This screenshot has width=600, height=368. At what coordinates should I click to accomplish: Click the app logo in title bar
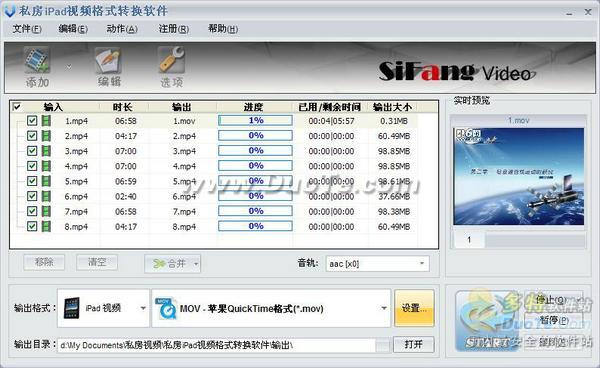tap(10, 11)
